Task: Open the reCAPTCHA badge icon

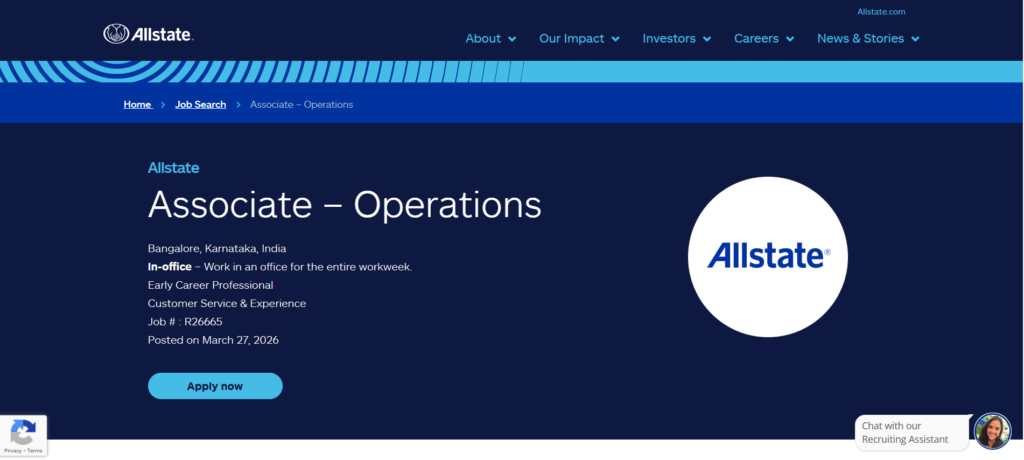Action: (23, 432)
